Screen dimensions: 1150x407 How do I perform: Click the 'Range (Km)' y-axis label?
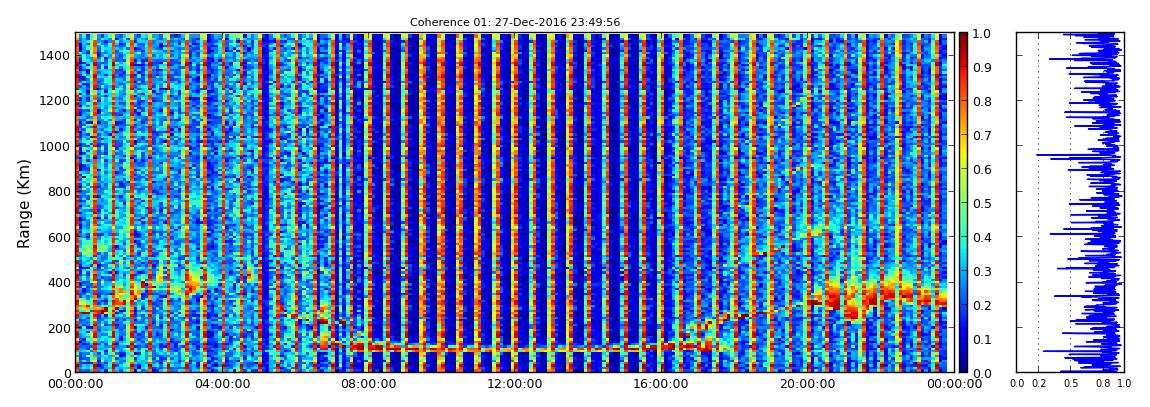coord(24,202)
